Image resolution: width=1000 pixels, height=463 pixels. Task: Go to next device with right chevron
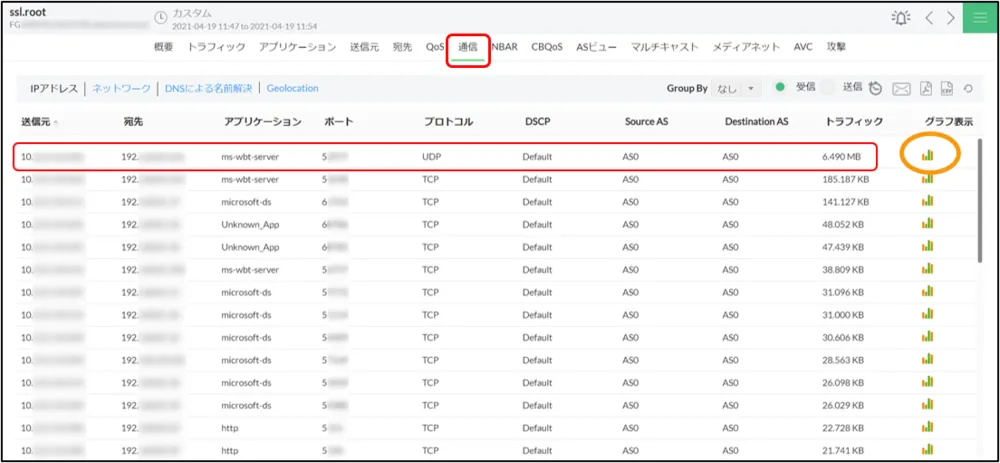click(950, 18)
